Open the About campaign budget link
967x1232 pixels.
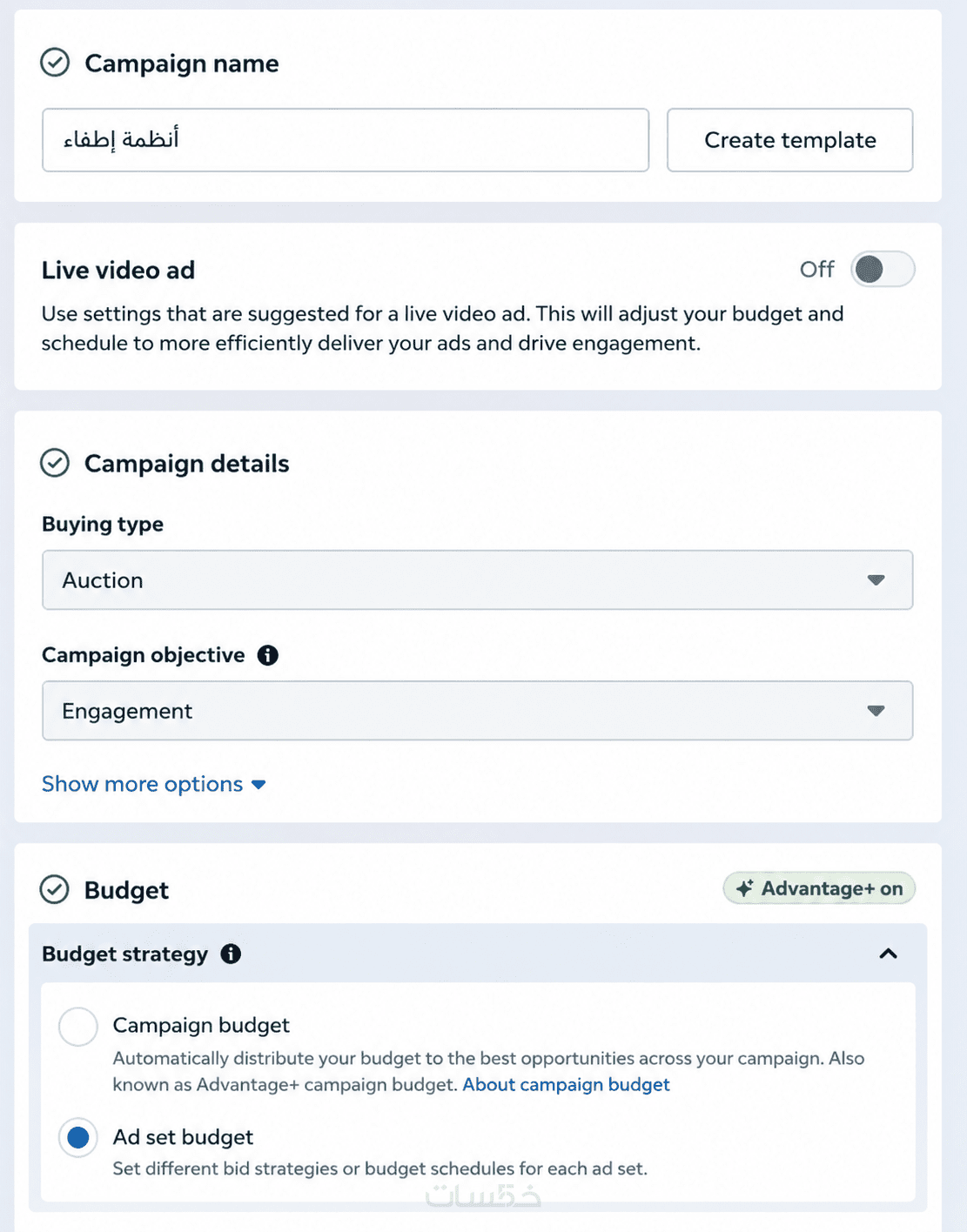(566, 1085)
